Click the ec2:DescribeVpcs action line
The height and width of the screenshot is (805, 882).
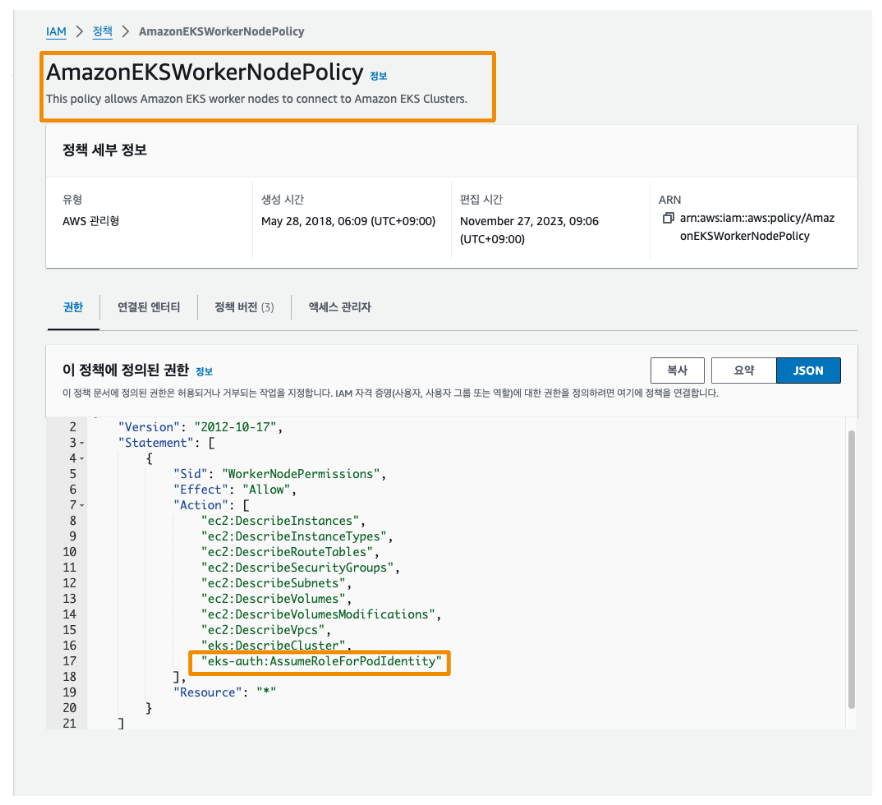[266, 630]
